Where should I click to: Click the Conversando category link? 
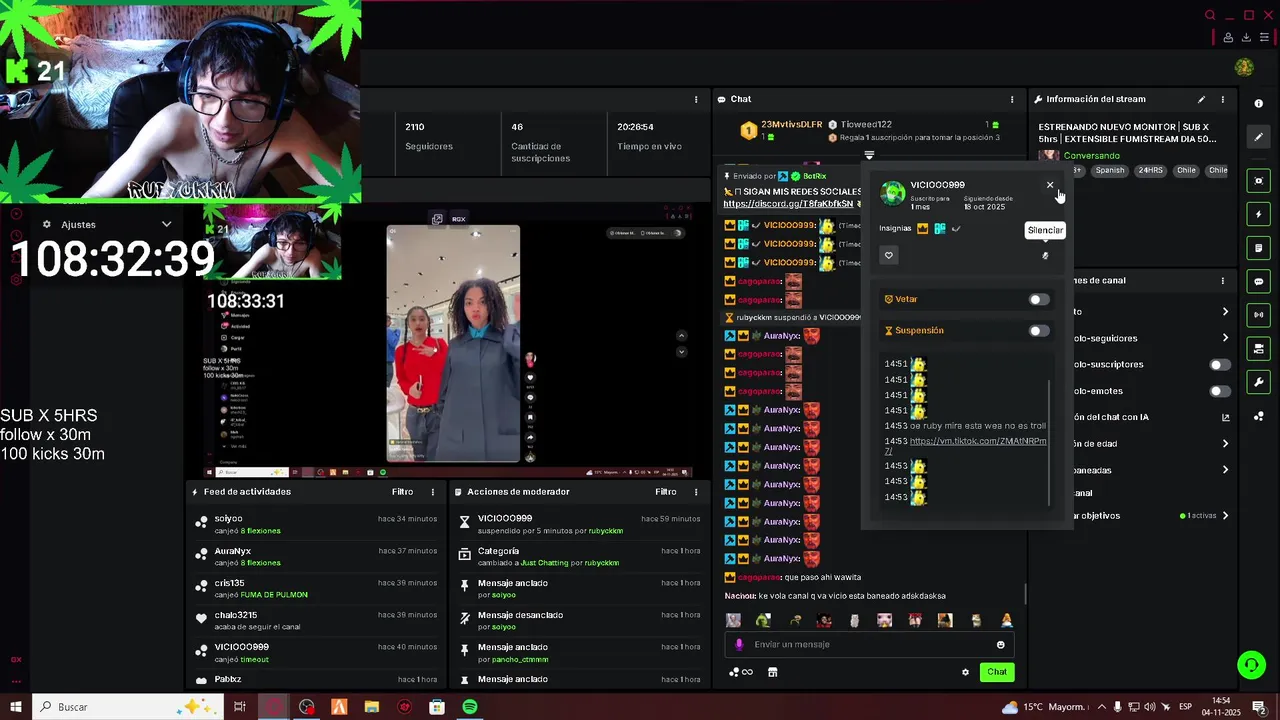[x=1092, y=156]
